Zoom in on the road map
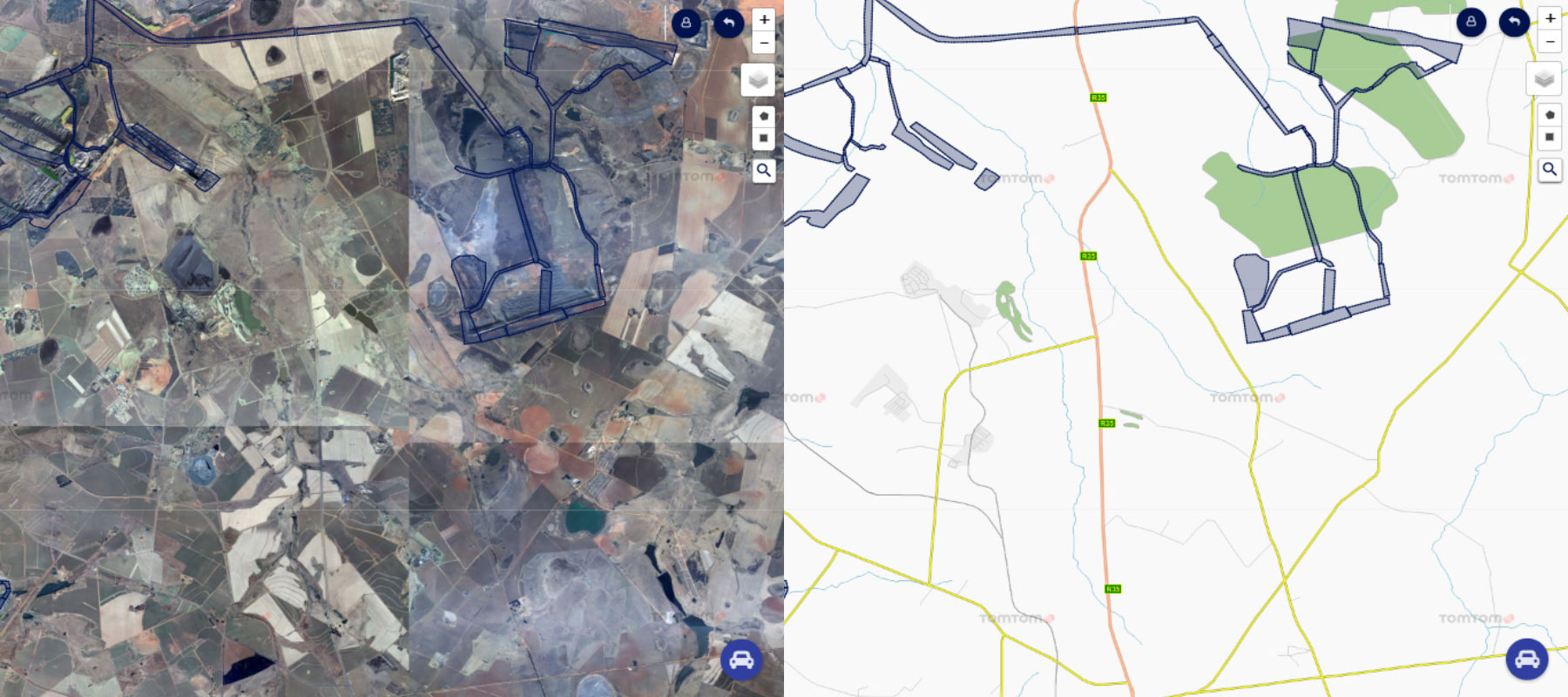Screen dimensions: 1568x697 [x=1550, y=18]
